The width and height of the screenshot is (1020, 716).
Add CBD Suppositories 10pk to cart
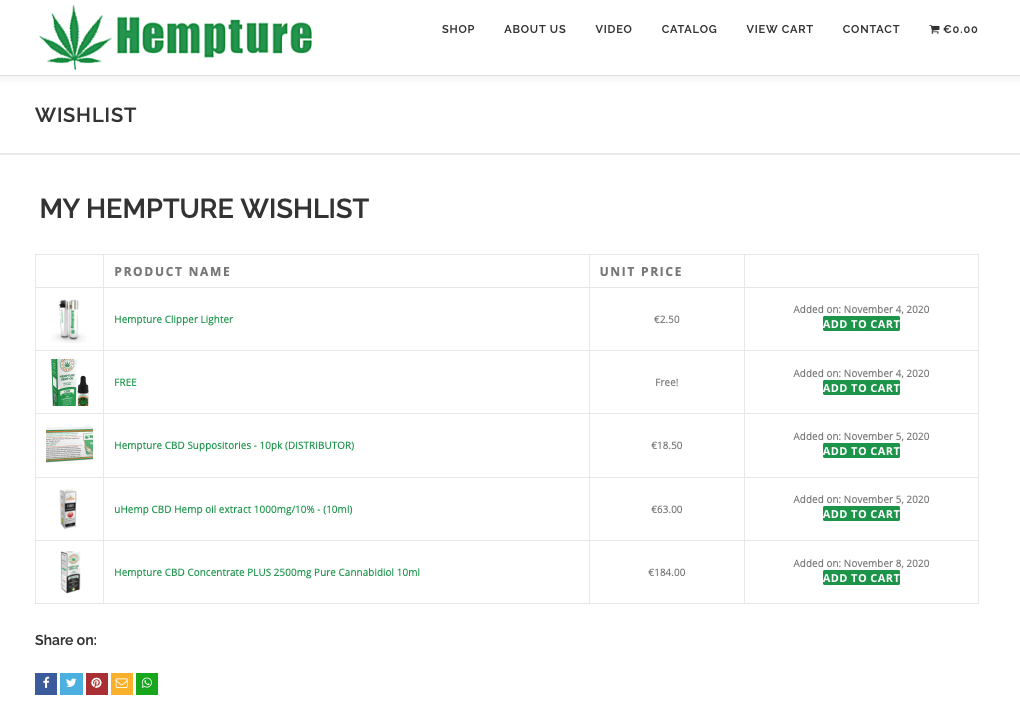(x=861, y=451)
